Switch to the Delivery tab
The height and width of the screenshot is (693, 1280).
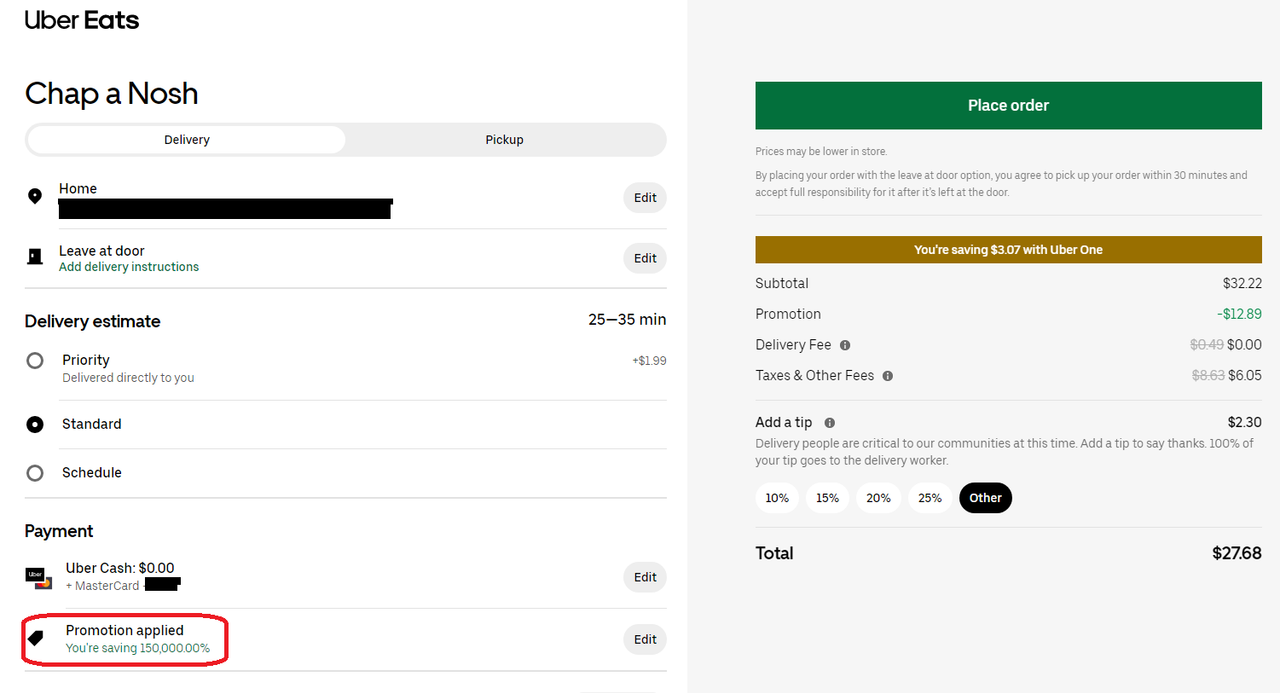pos(187,140)
